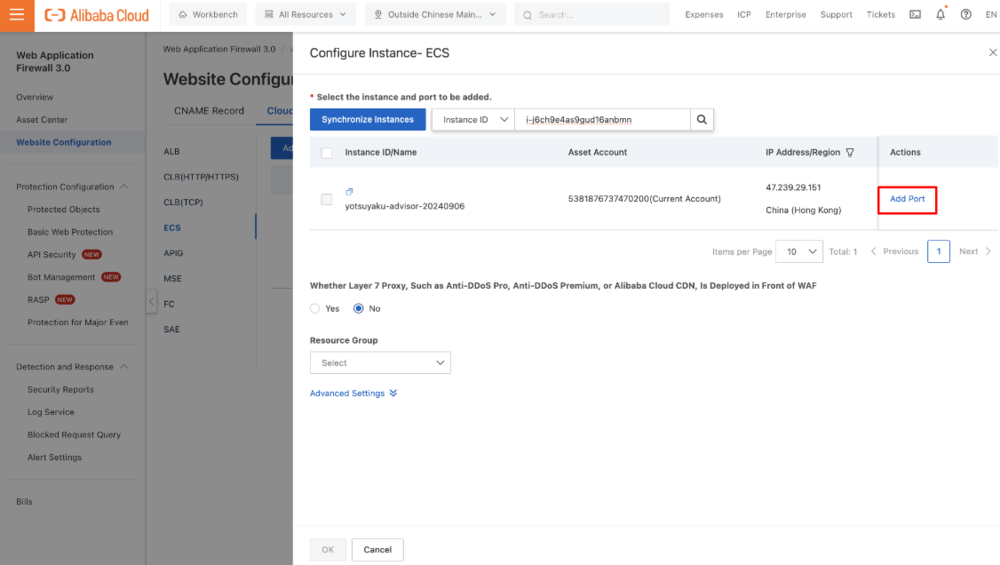The width and height of the screenshot is (1000, 565).
Task: Open Support menu
Action: click(836, 15)
